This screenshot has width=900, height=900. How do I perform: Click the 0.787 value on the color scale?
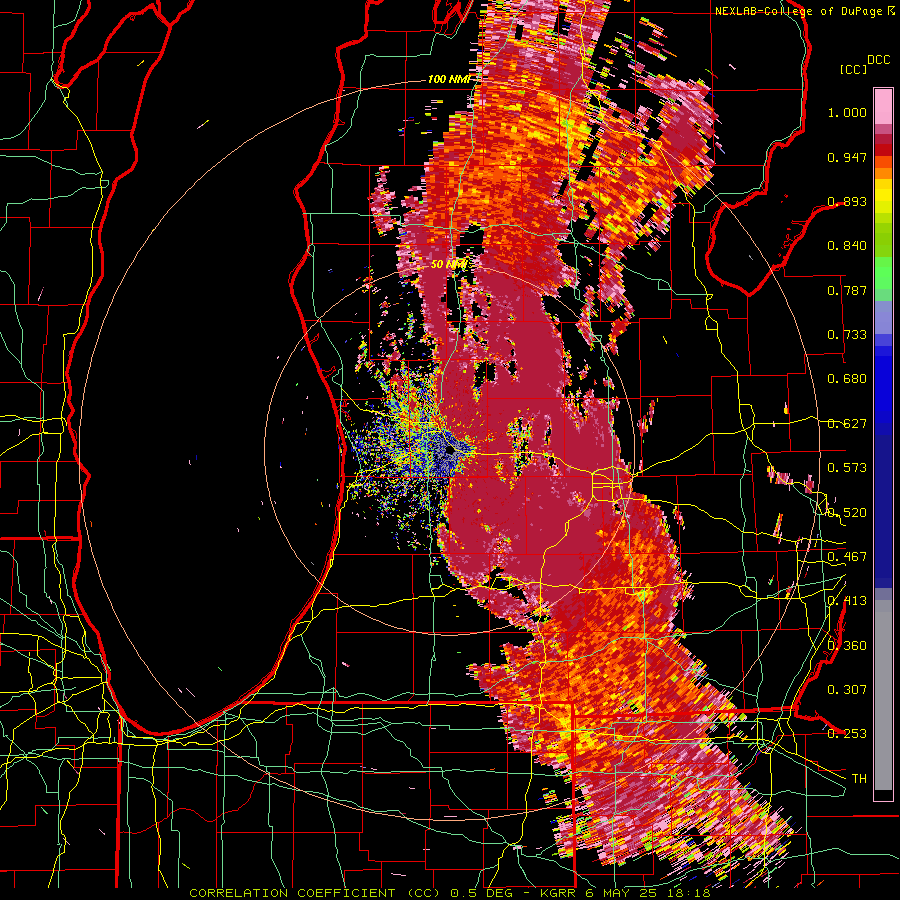point(847,290)
